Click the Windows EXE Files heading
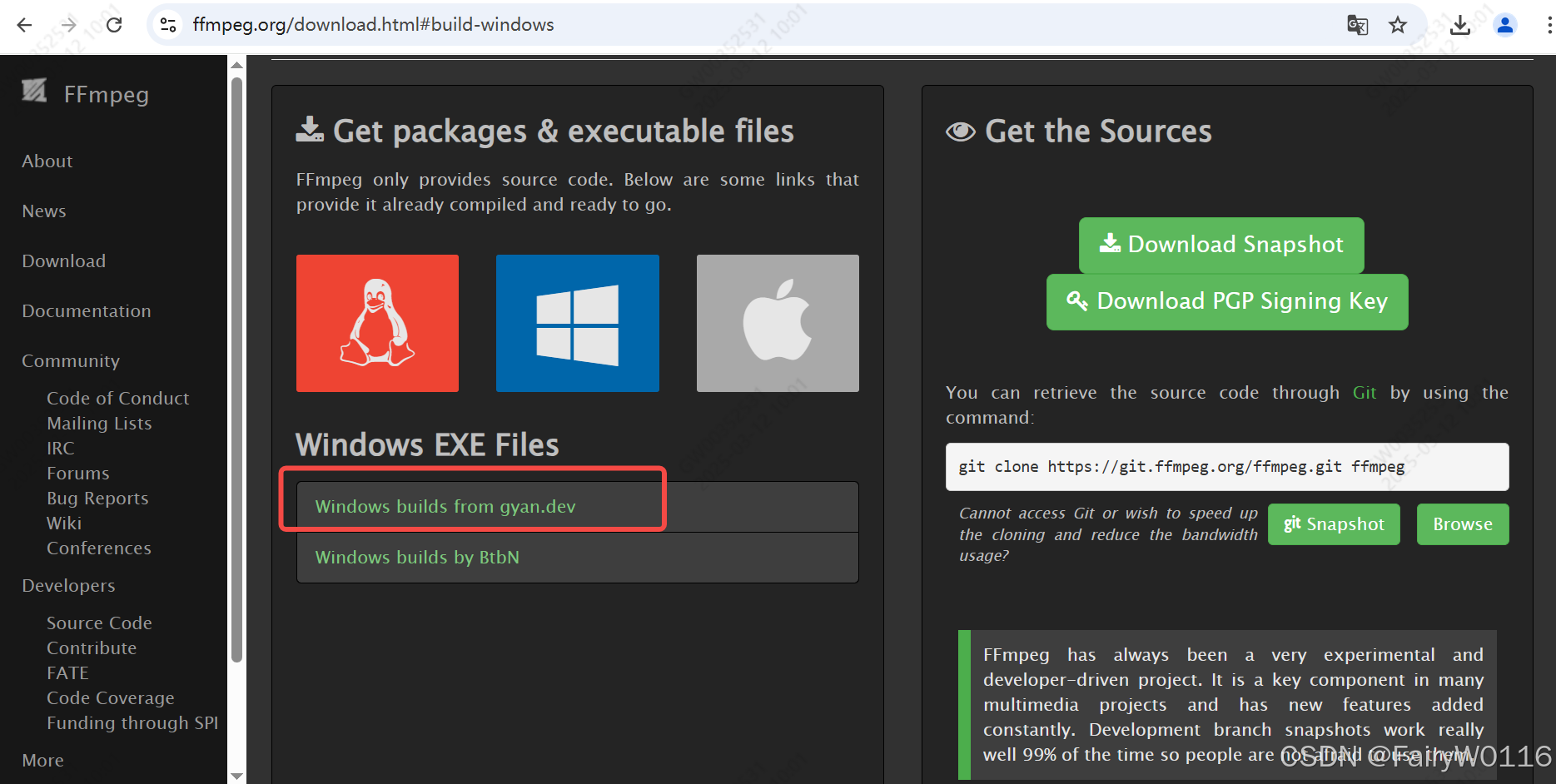Image resolution: width=1556 pixels, height=784 pixels. (427, 445)
